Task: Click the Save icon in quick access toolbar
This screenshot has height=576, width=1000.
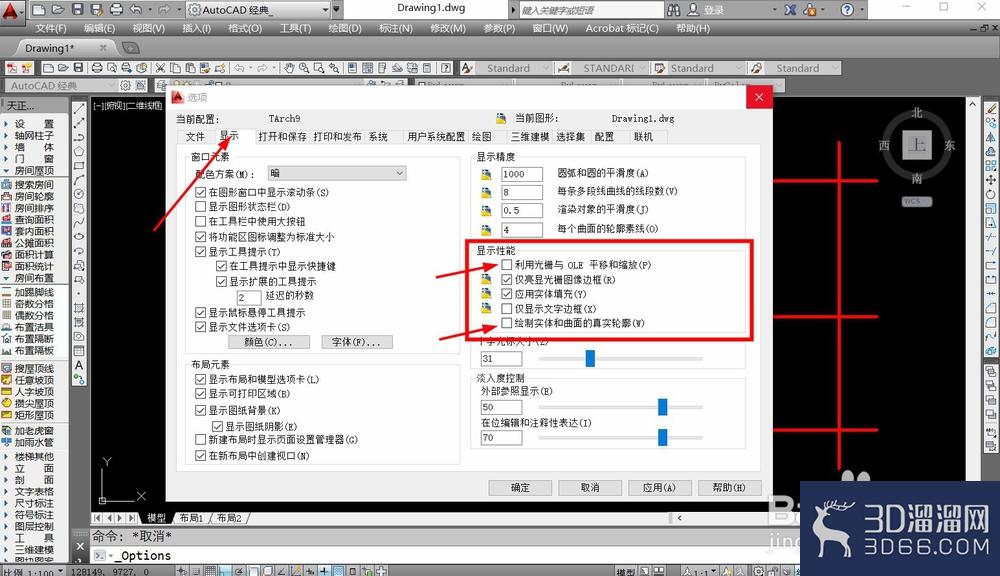Action: 78,10
